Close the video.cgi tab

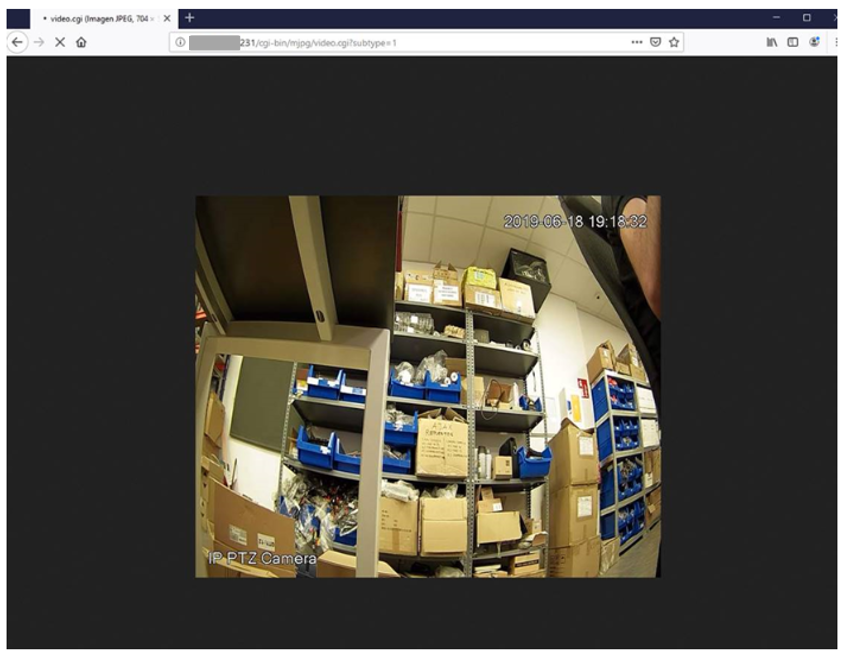pyautogui.click(x=167, y=18)
